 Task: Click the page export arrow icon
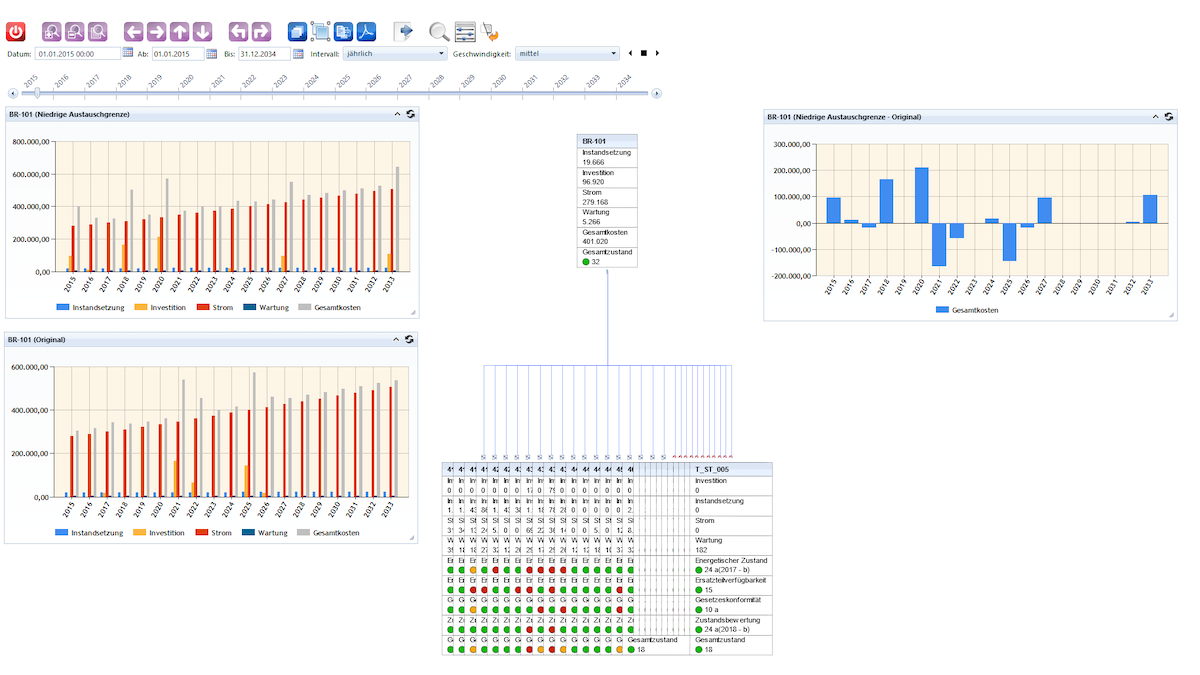click(404, 31)
